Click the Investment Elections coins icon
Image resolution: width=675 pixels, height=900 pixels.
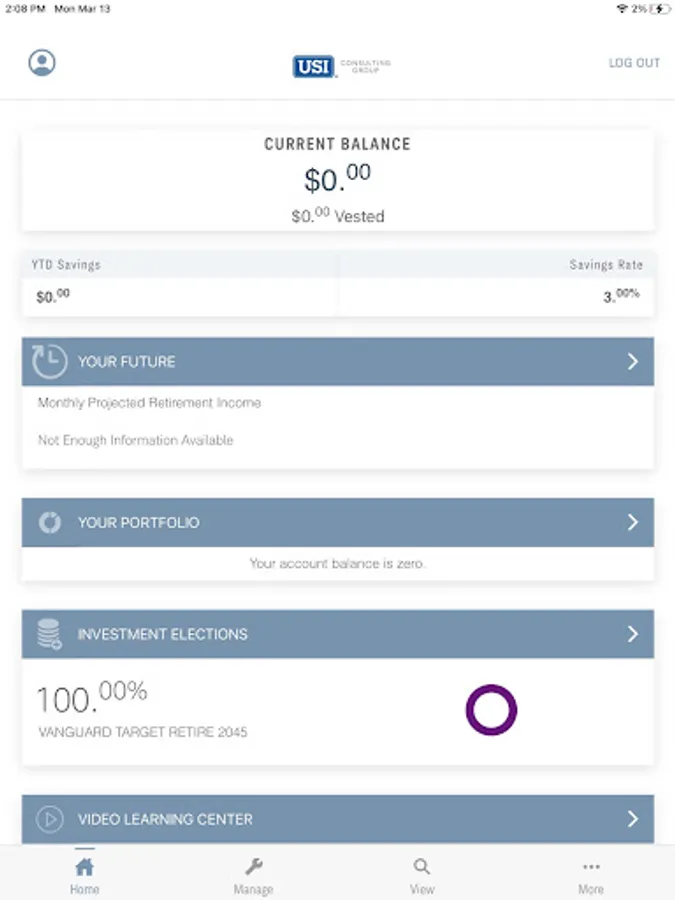[x=49, y=634]
